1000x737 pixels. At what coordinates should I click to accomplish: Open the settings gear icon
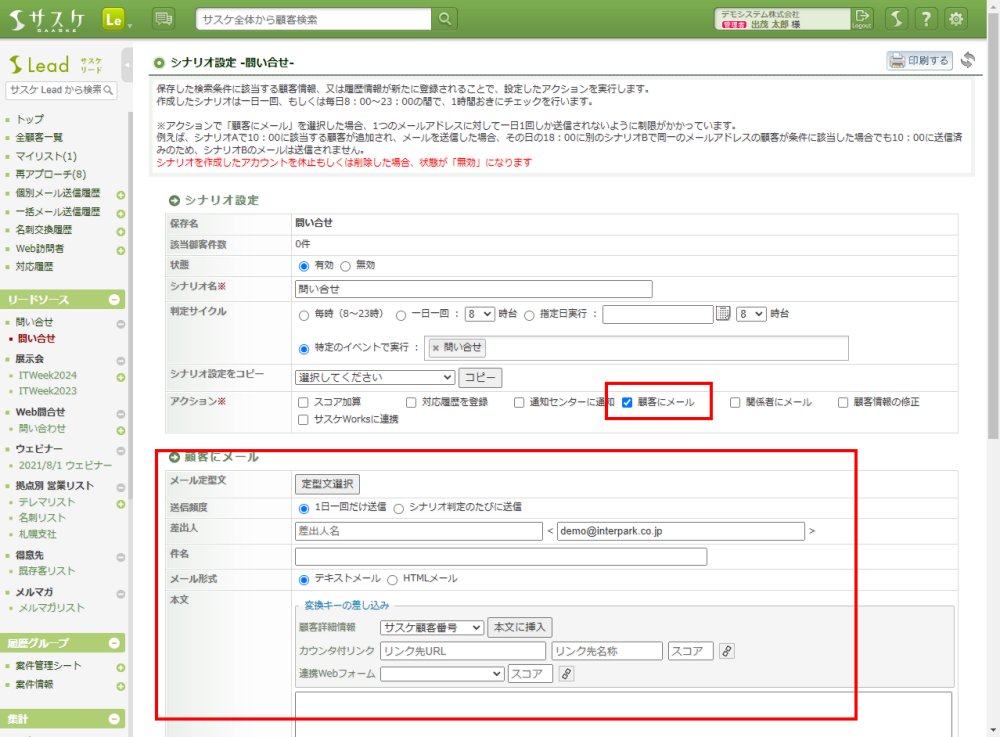click(x=957, y=19)
